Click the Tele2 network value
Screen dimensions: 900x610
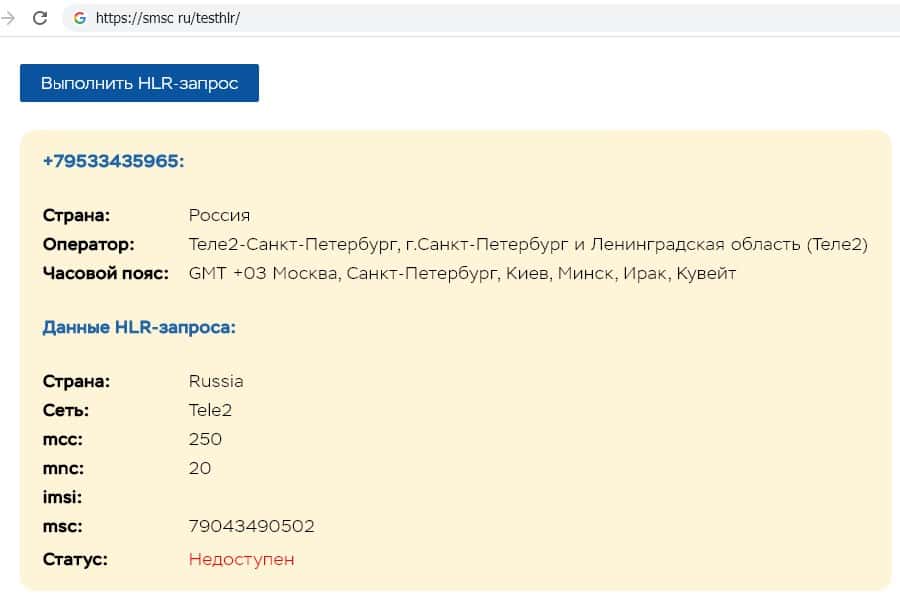point(210,410)
